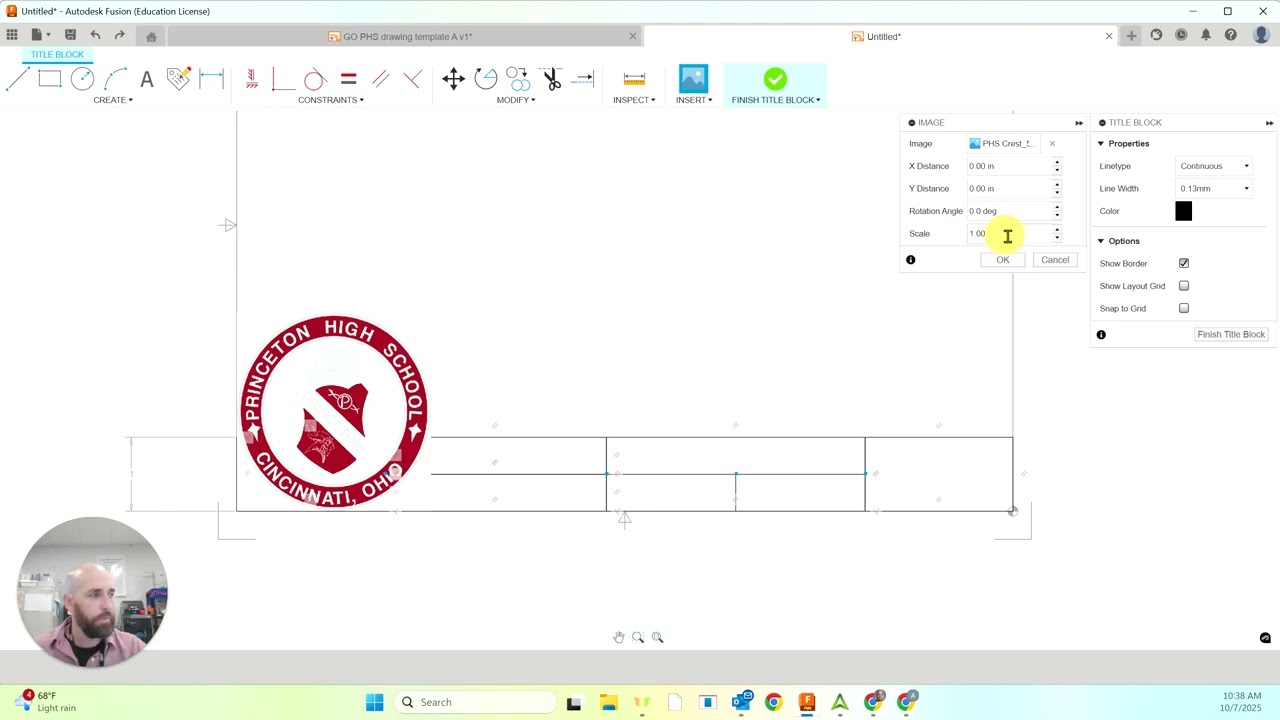Apply the Parallel constraint
This screenshot has height=720, width=1280.
(380, 79)
